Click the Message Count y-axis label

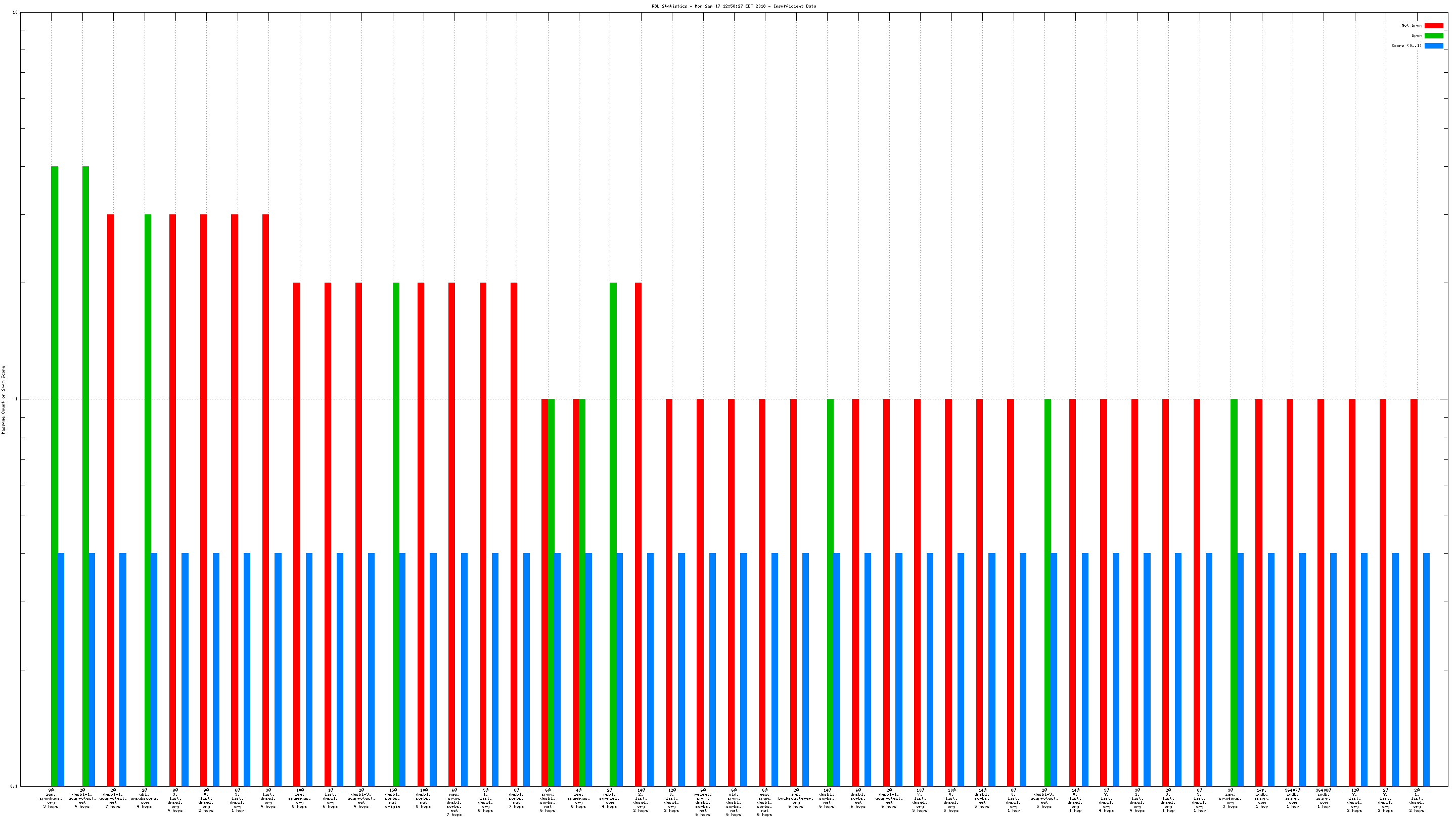click(4, 399)
